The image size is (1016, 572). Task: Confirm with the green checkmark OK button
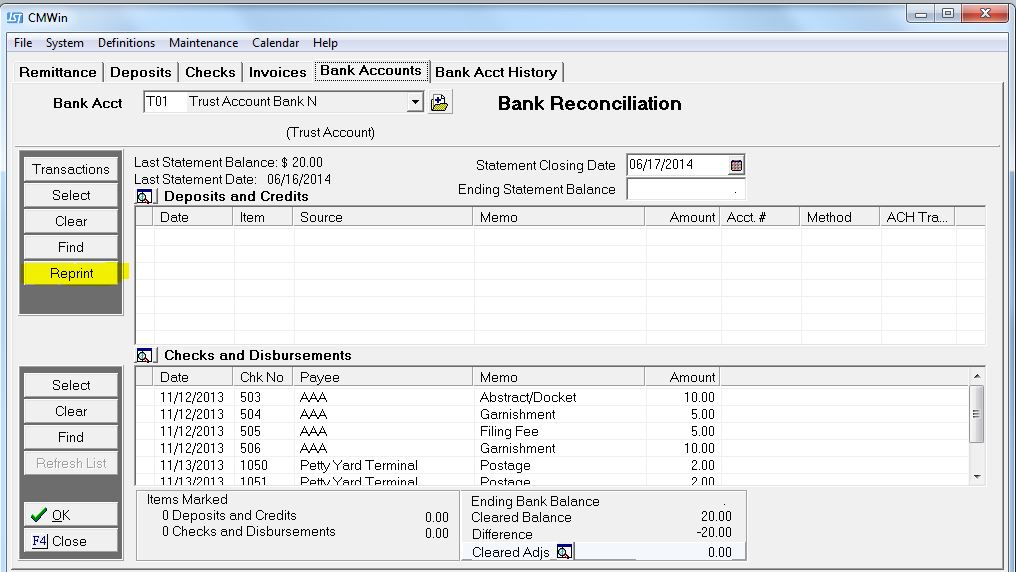click(71, 515)
